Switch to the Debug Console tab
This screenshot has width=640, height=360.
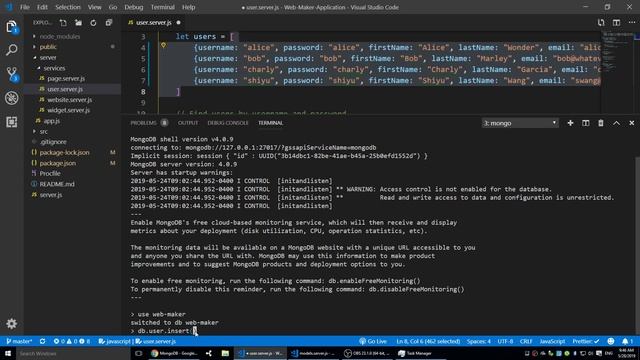pos(228,123)
